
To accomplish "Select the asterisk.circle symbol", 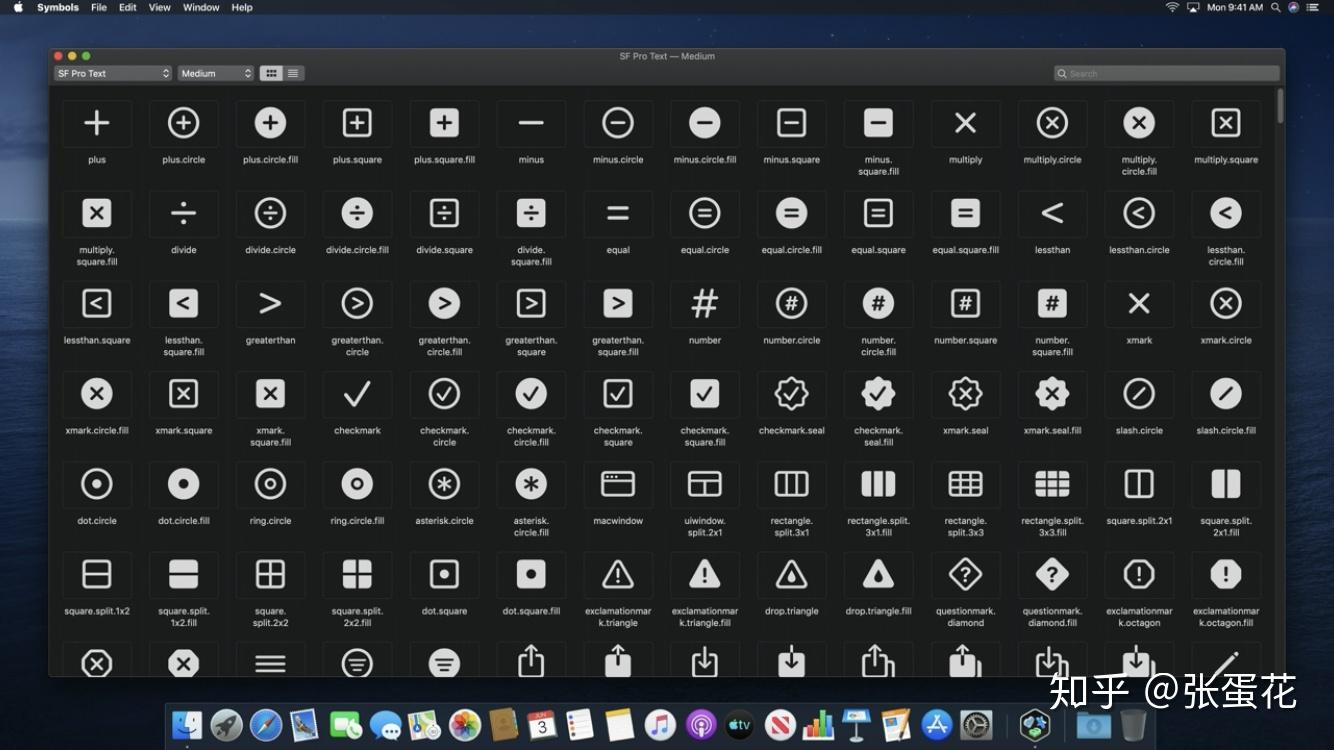I will [444, 484].
